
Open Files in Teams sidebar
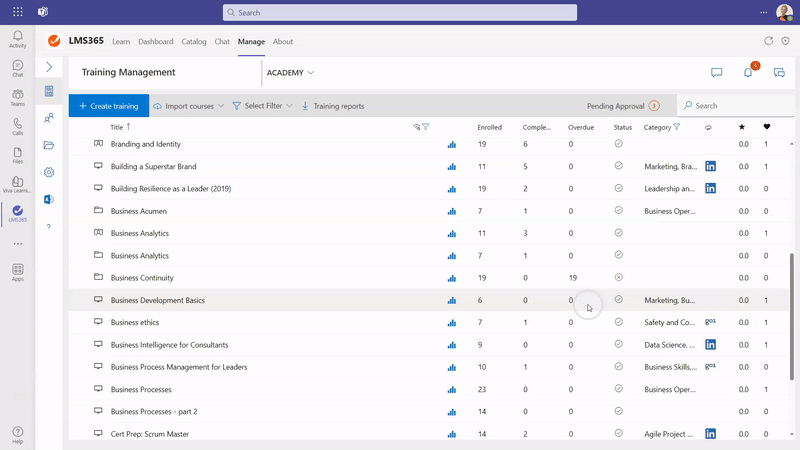click(17, 156)
